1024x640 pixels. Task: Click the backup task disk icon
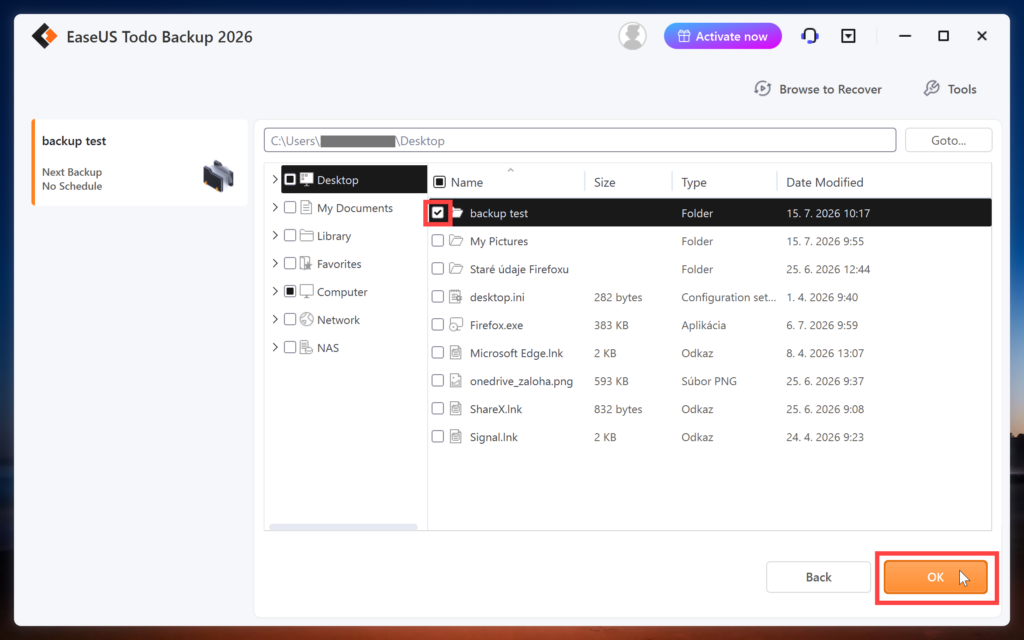click(x=218, y=176)
